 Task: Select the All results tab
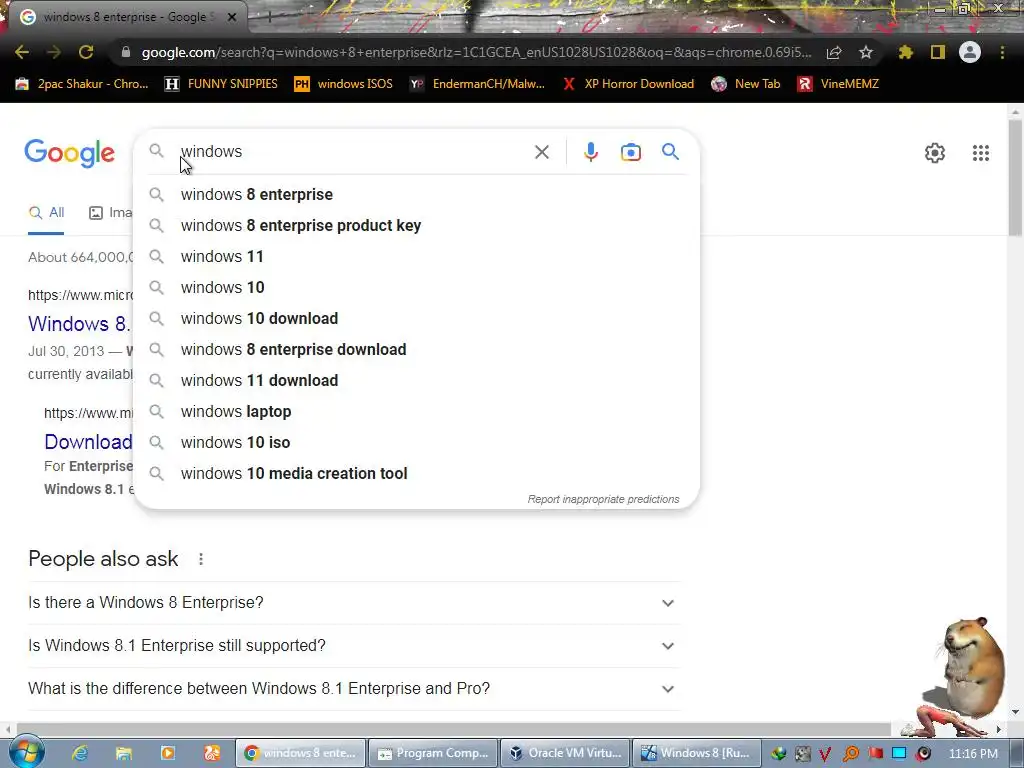click(x=46, y=213)
